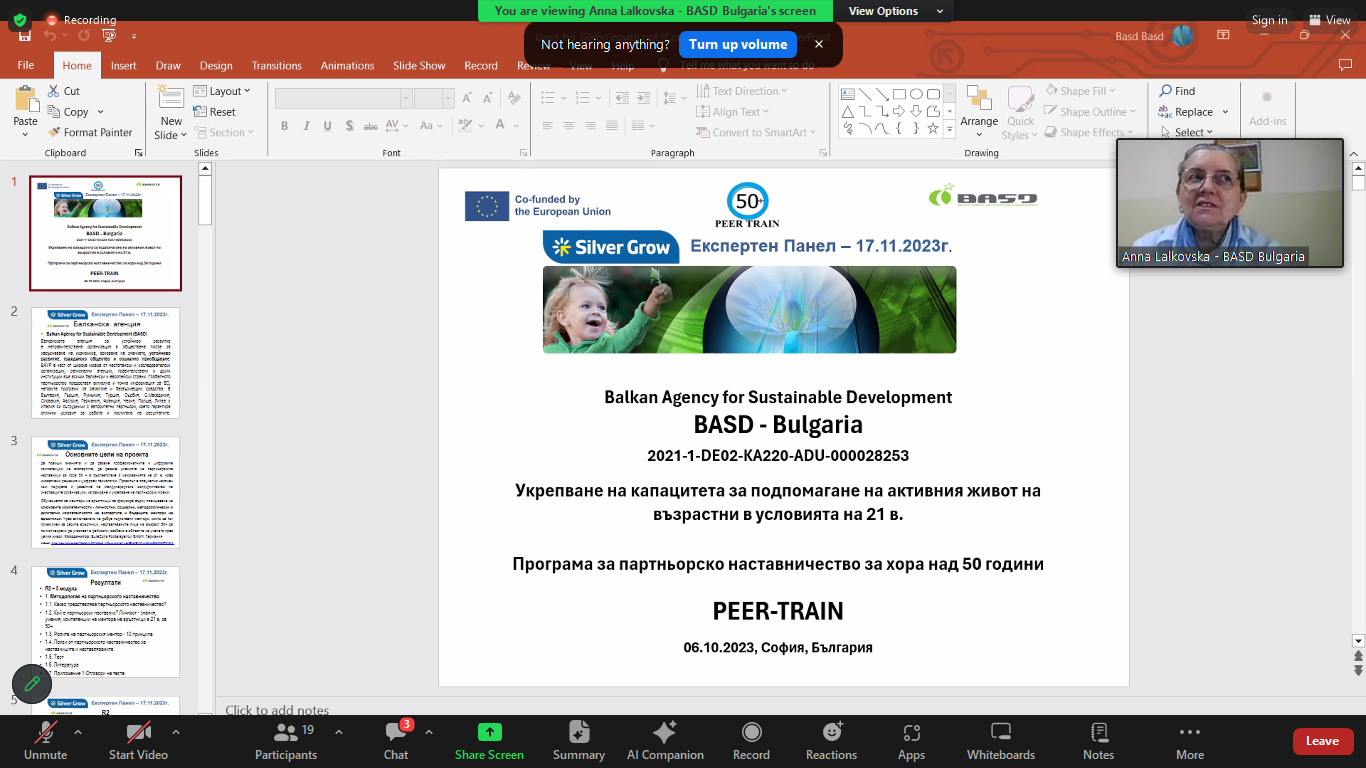This screenshot has width=1366, height=768.
Task: Select slide 3 thumbnail
Action: coord(105,492)
